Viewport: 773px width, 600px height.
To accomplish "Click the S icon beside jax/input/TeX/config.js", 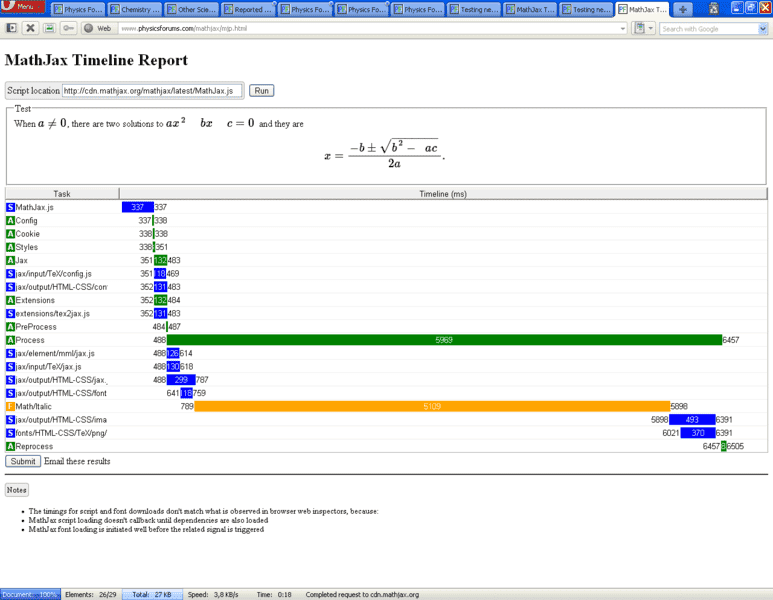I will coord(10,274).
